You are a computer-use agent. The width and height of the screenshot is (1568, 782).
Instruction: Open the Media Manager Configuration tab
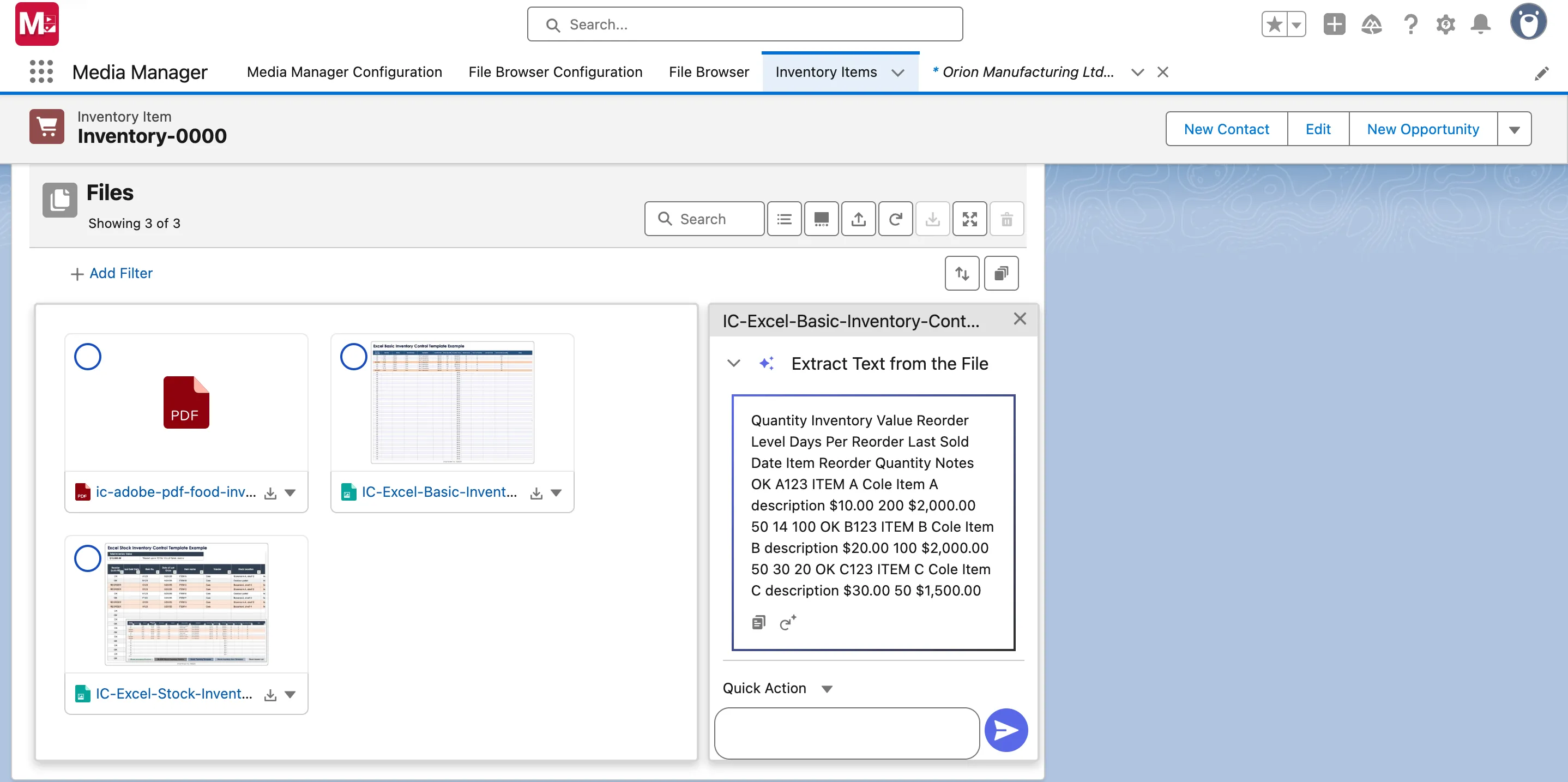click(345, 72)
